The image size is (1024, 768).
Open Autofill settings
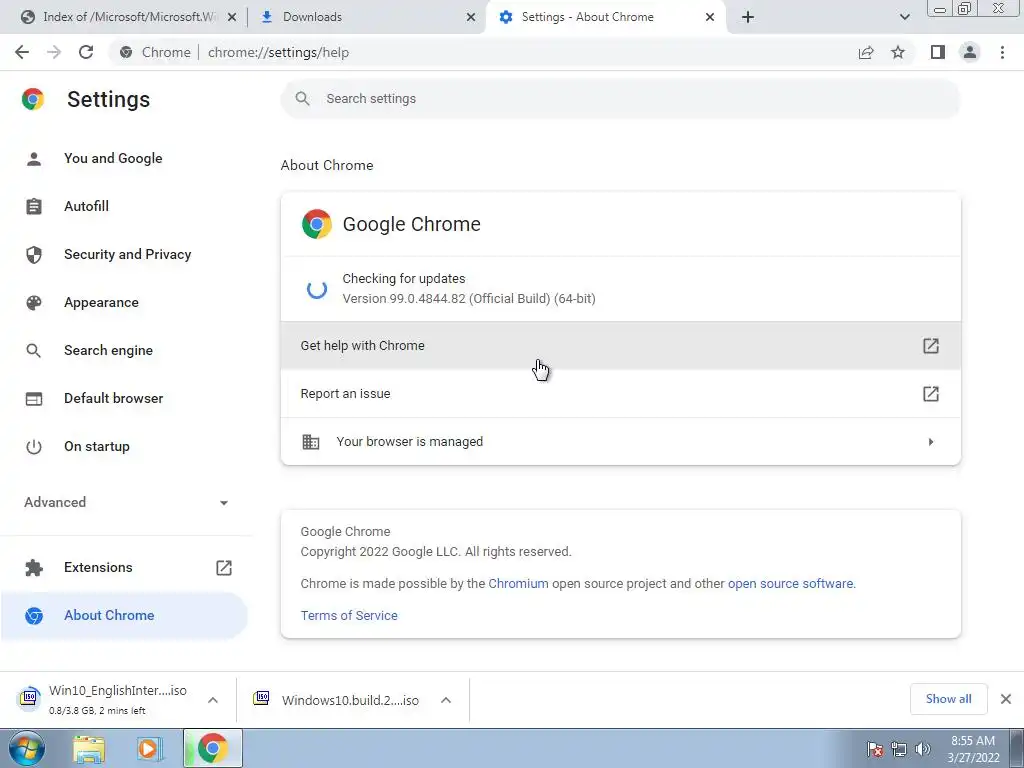[86, 206]
